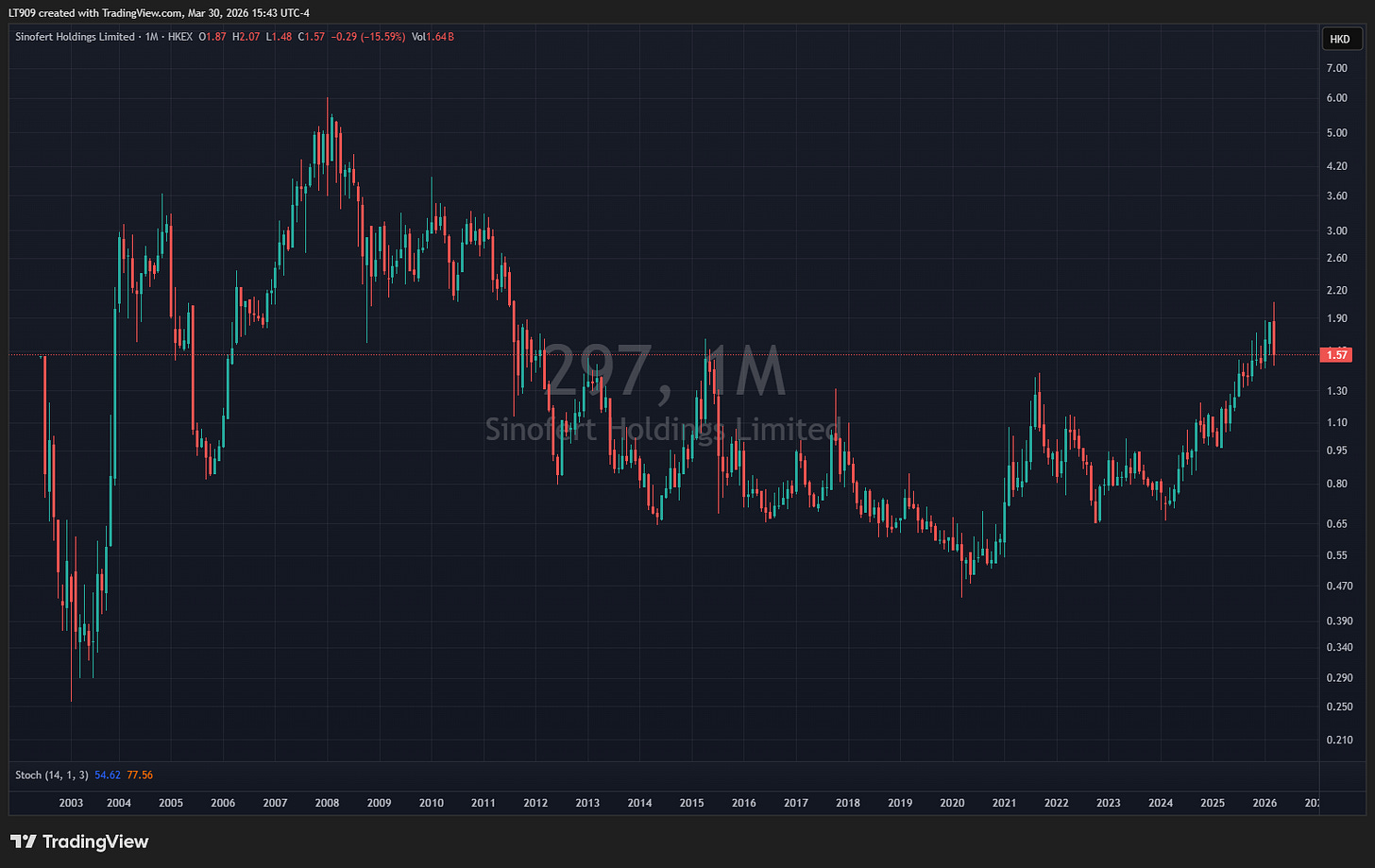Click the high value H2.07
The image size is (1375, 868).
click(x=246, y=37)
